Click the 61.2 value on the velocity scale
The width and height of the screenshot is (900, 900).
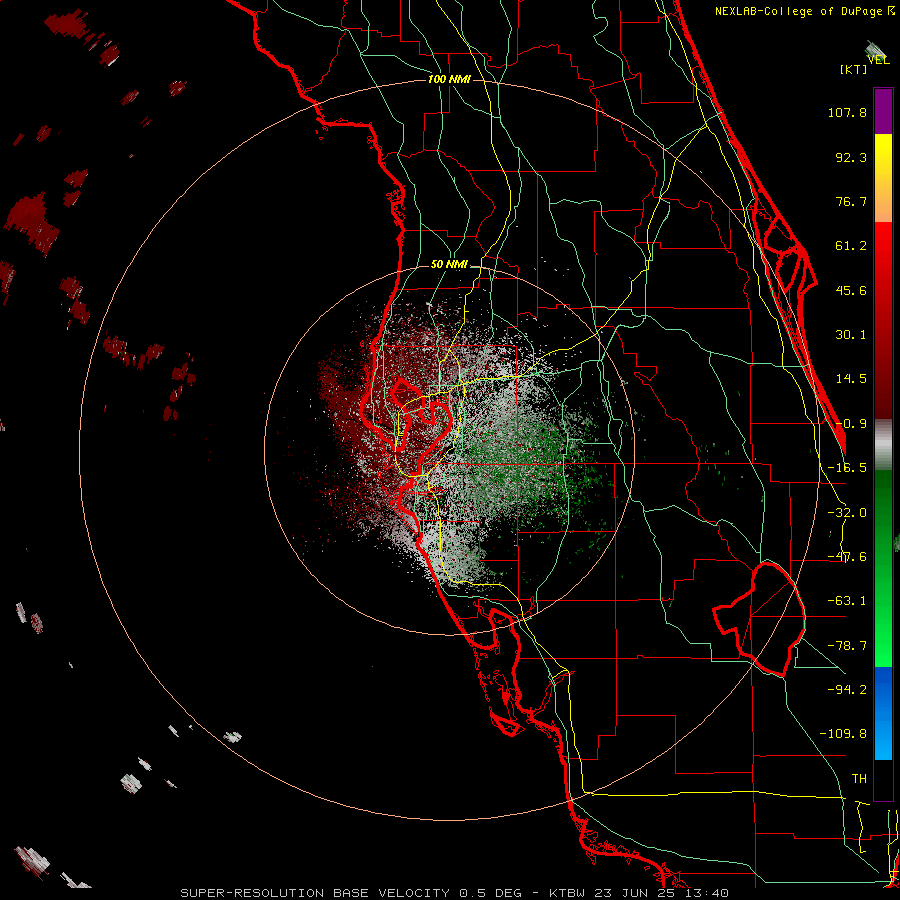point(851,246)
